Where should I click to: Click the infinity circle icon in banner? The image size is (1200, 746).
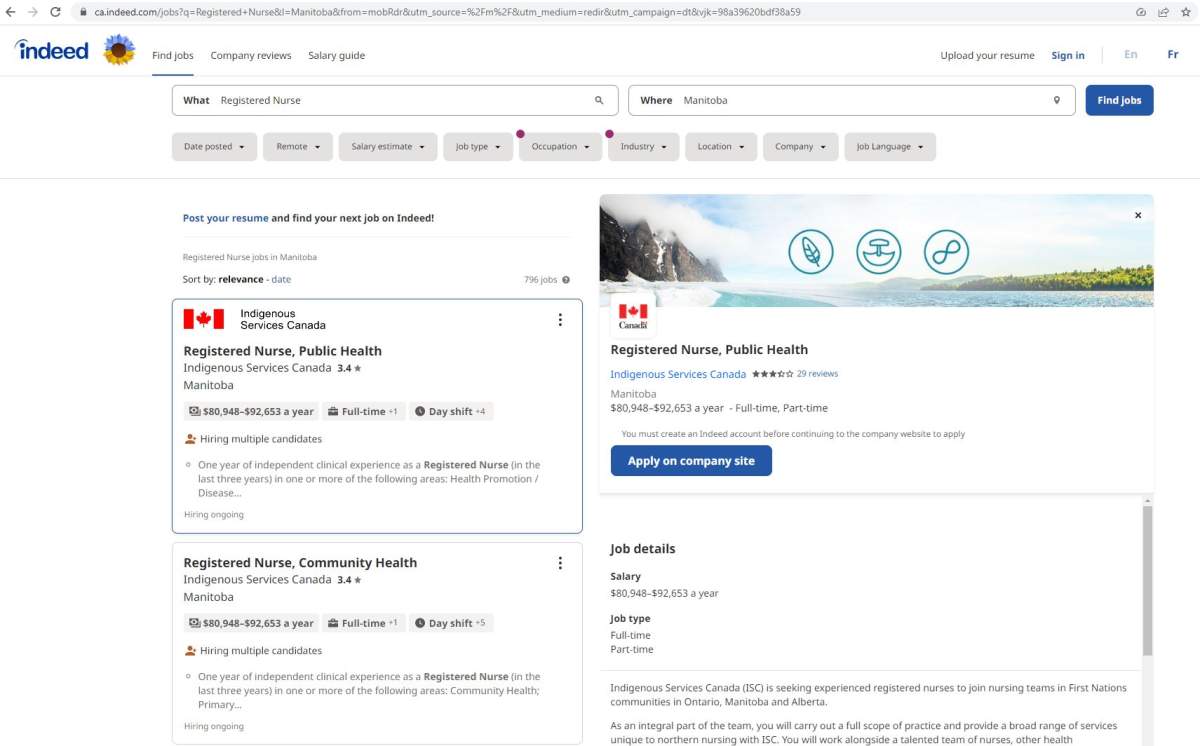pyautogui.click(x=946, y=252)
